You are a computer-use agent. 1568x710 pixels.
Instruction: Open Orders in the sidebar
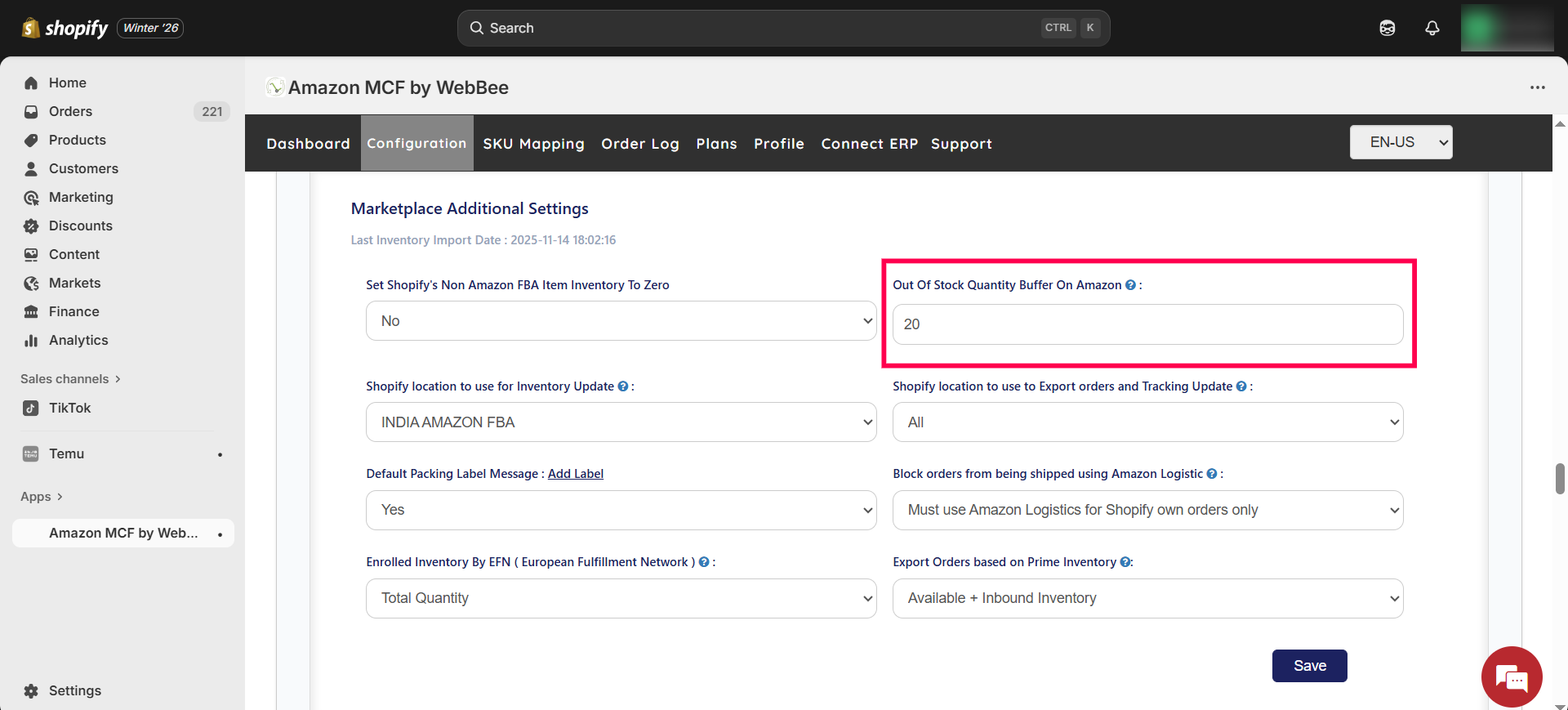(x=70, y=111)
